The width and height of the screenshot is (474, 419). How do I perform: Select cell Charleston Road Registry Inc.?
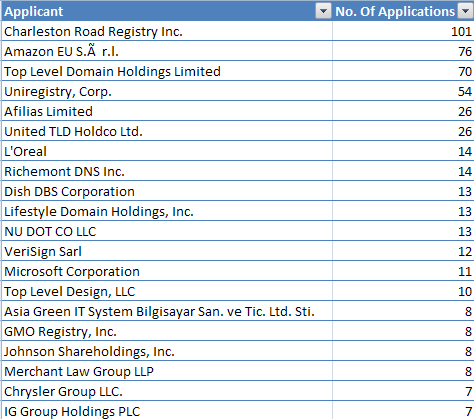coord(167,31)
